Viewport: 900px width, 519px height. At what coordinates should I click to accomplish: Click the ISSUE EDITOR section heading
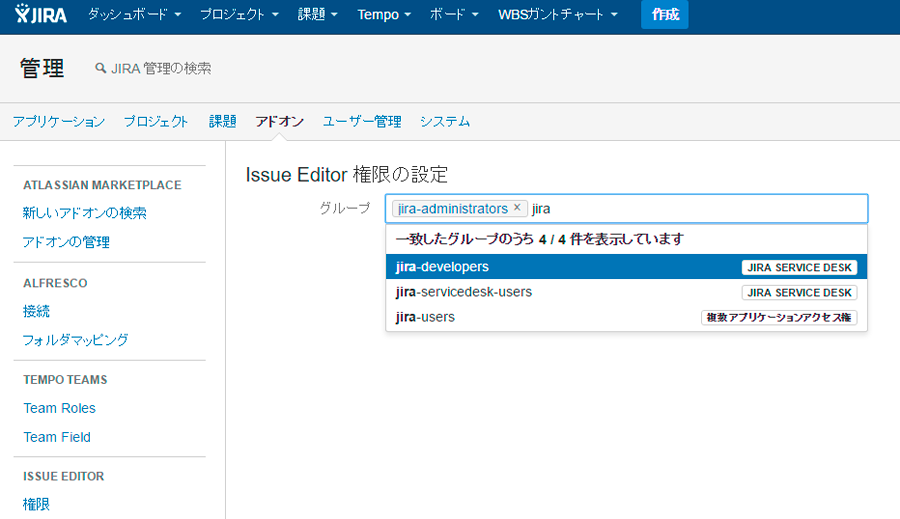click(64, 476)
